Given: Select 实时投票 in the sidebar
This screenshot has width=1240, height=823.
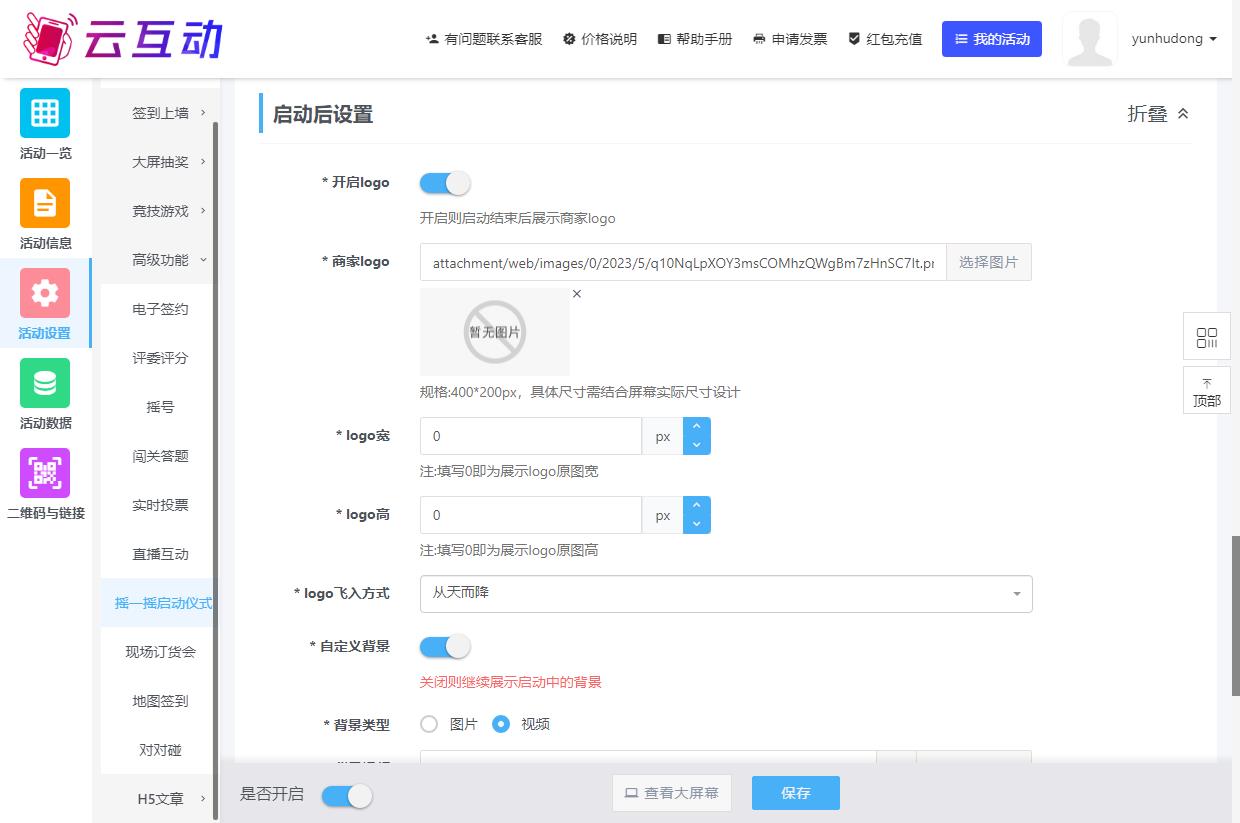Looking at the screenshot, I should tap(160, 505).
